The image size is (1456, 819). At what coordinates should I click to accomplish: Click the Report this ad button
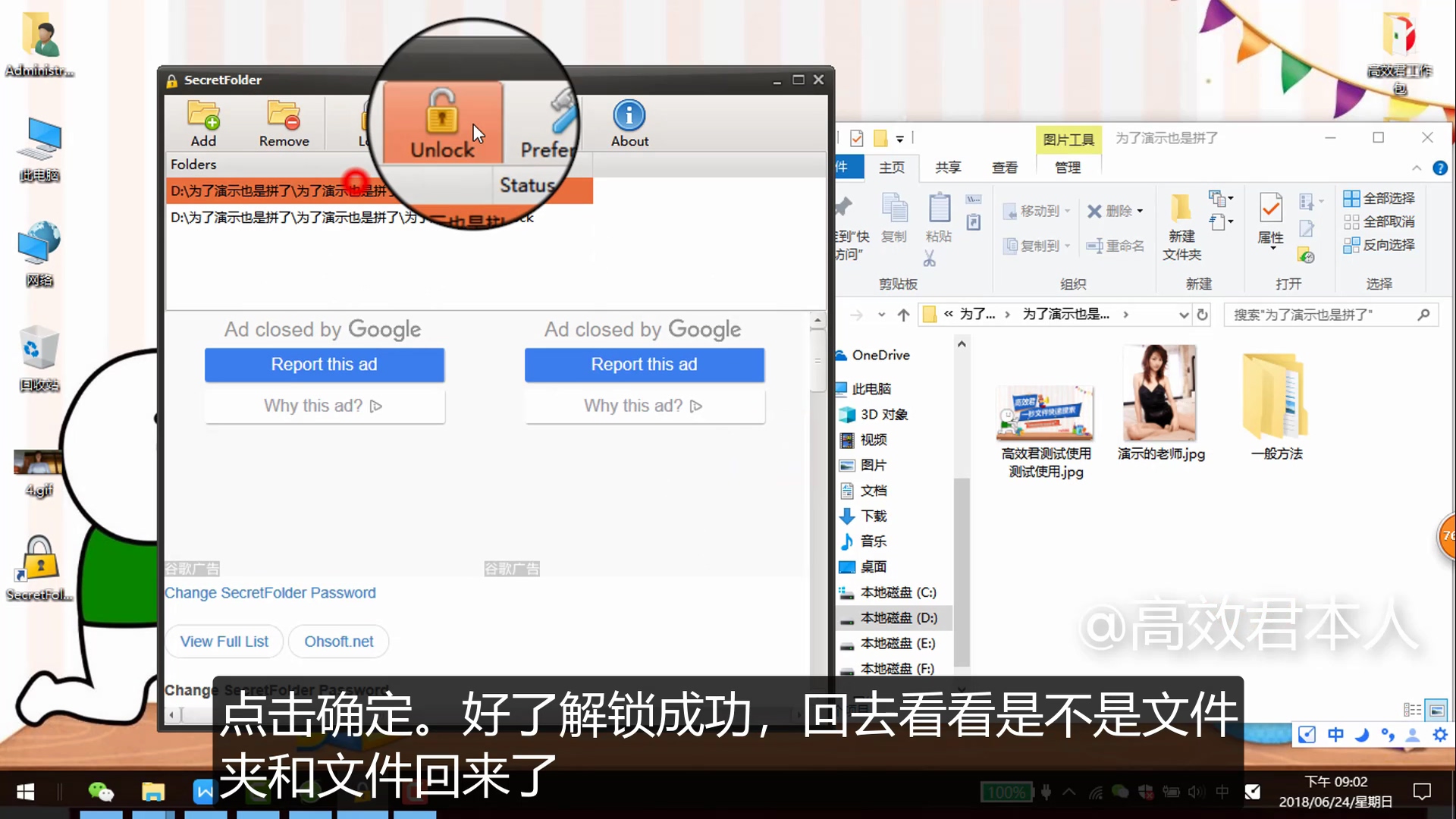tap(324, 365)
